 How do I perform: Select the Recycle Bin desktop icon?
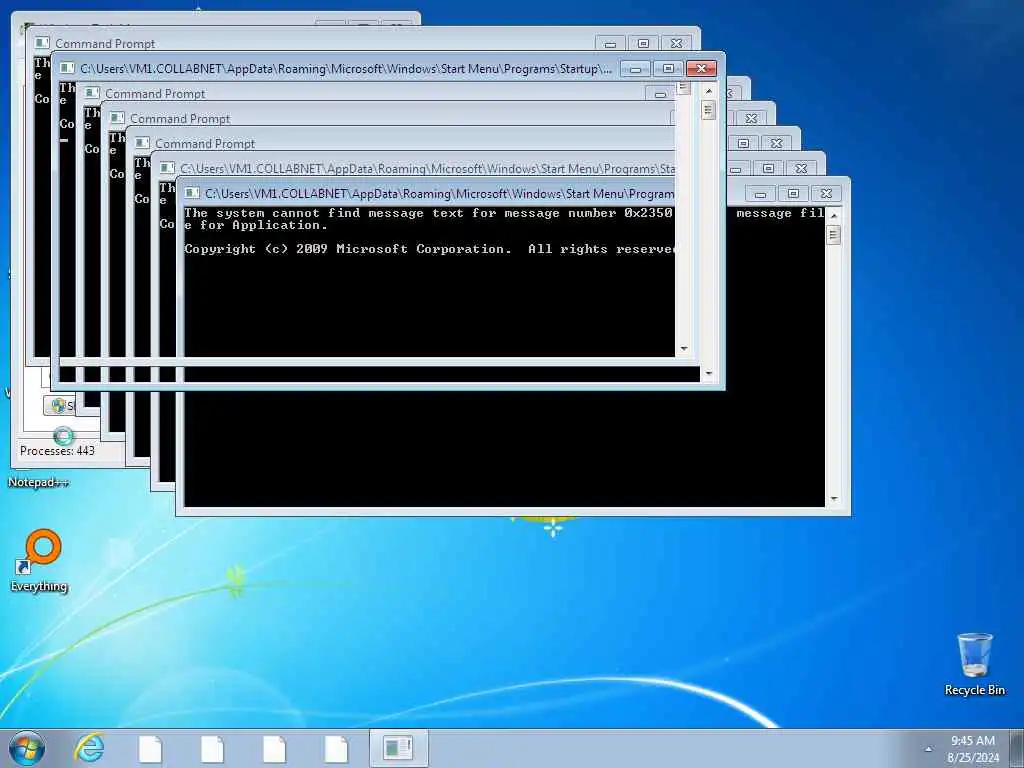pos(974,664)
